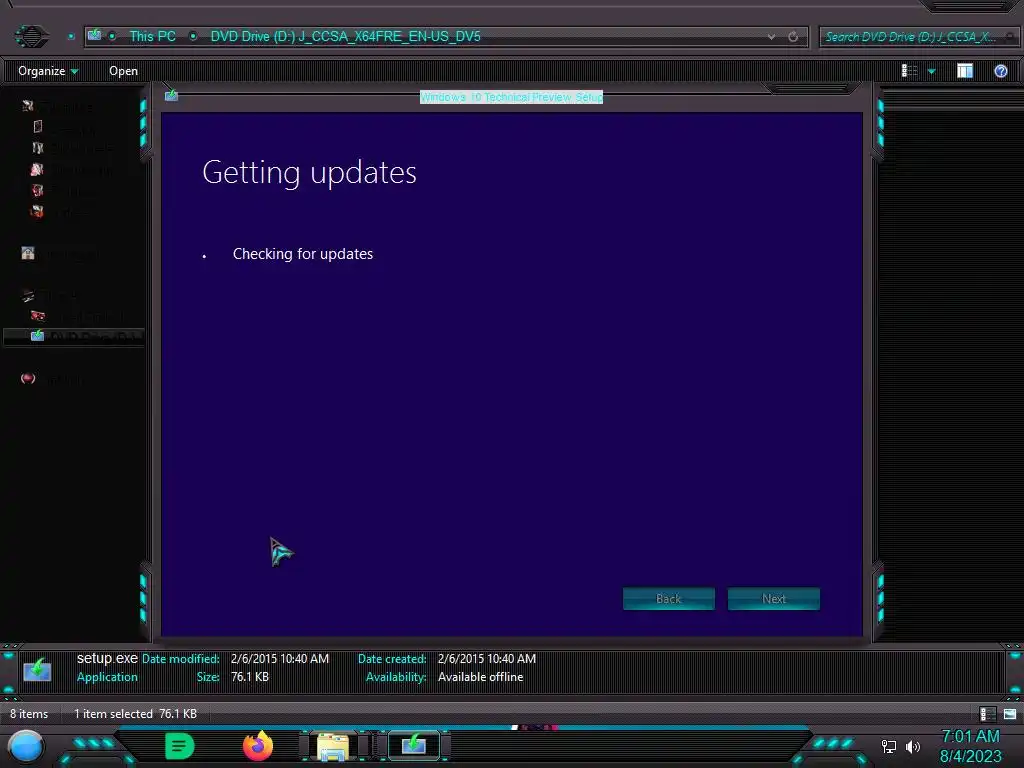Select This PC in the address bar
The width and height of the screenshot is (1024, 768).
coord(152,36)
